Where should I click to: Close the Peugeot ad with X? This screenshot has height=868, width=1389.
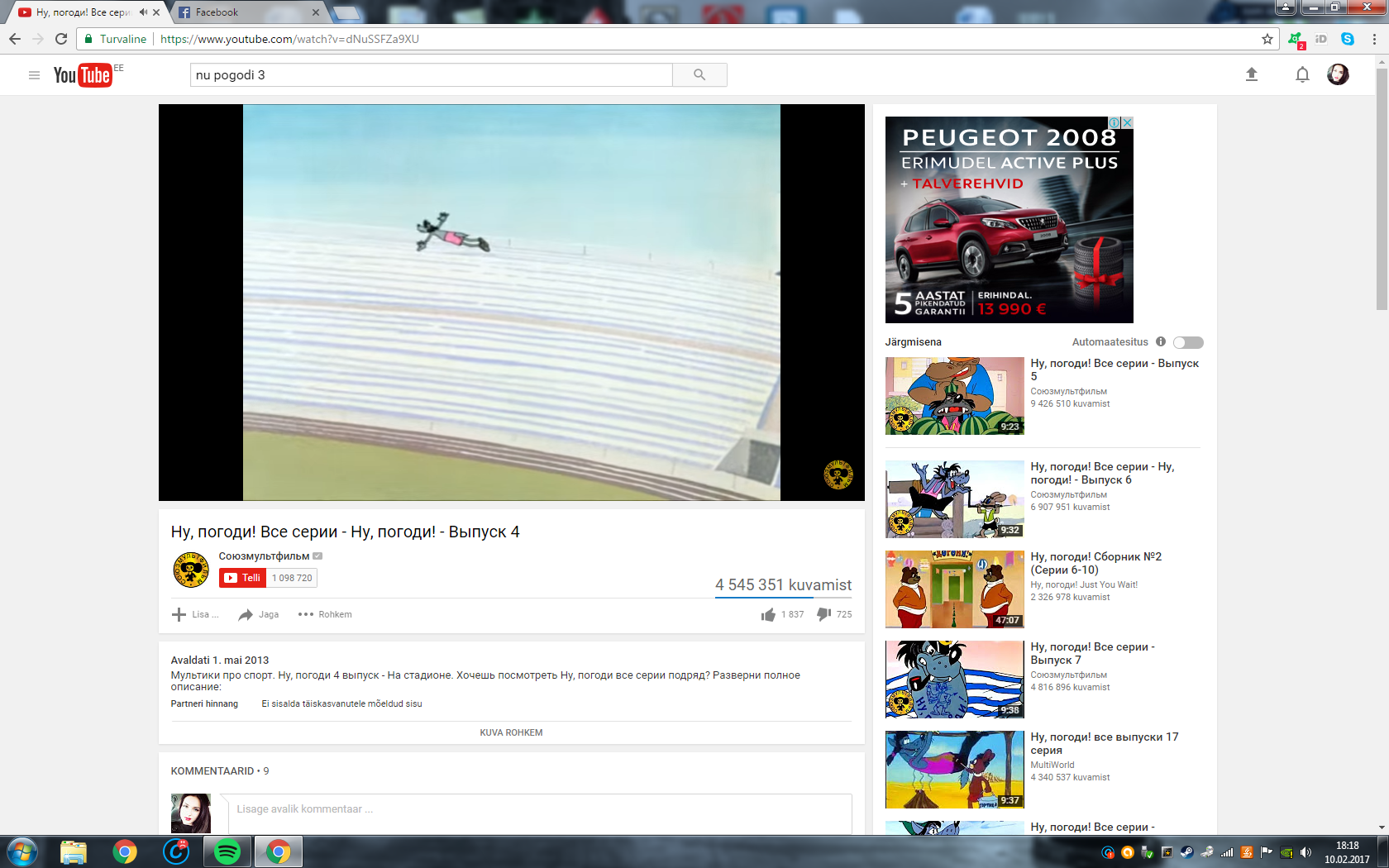(1127, 122)
